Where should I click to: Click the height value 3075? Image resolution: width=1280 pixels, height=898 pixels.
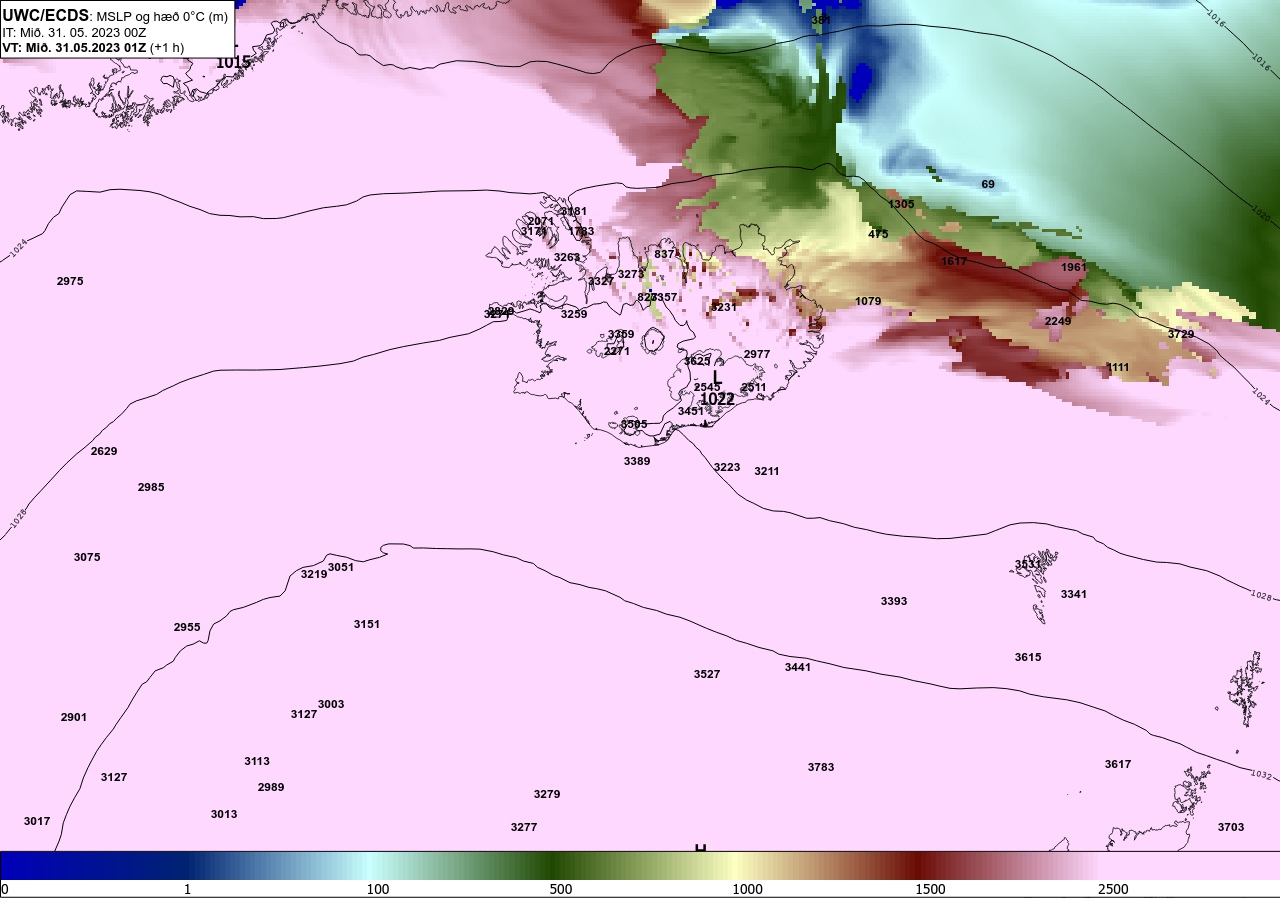[87, 557]
